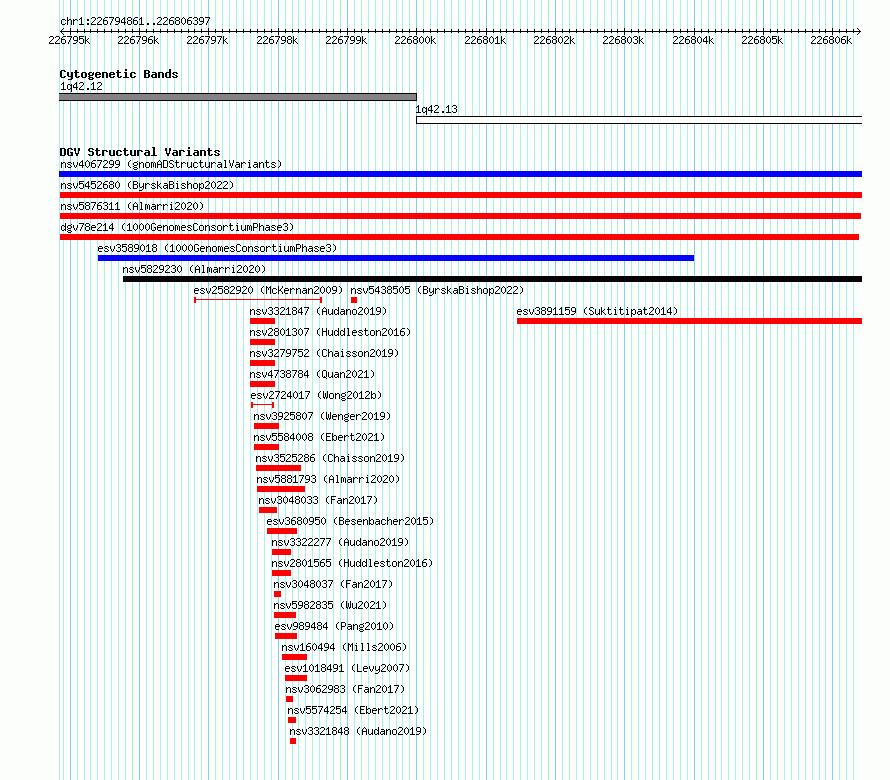The image size is (890, 780).
Task: Select the thin red span under esv2582920
Action: point(258,300)
